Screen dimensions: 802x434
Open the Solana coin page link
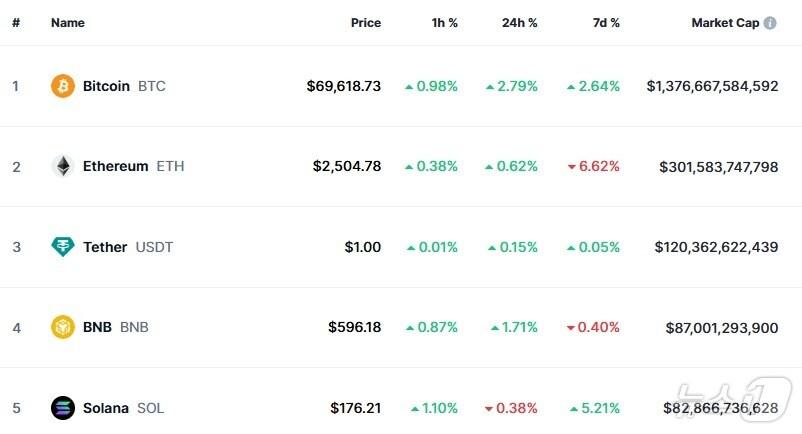click(105, 408)
